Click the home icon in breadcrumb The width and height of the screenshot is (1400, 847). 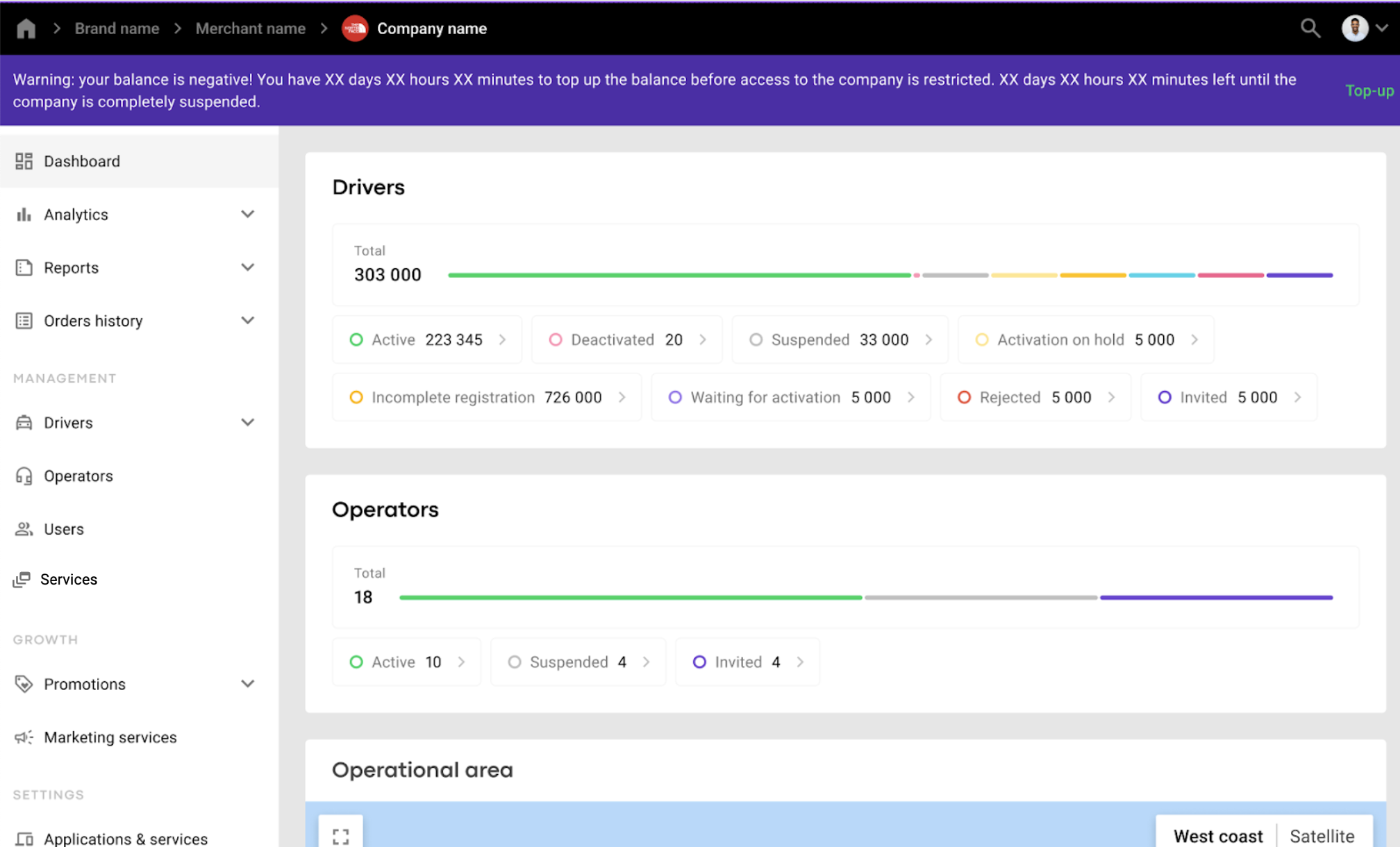click(26, 28)
